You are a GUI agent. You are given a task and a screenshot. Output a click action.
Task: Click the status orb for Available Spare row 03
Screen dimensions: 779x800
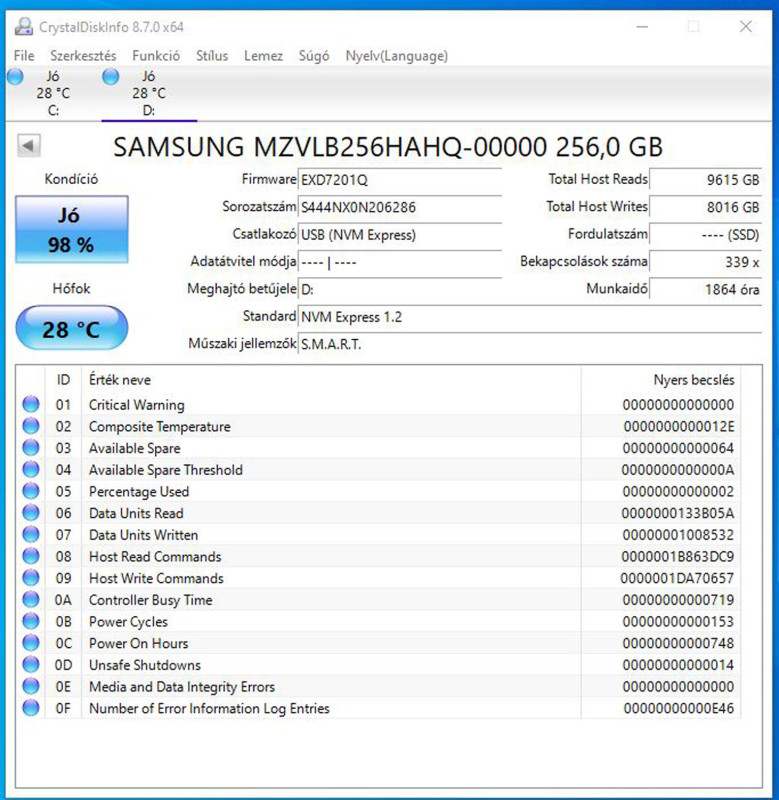coord(31,447)
